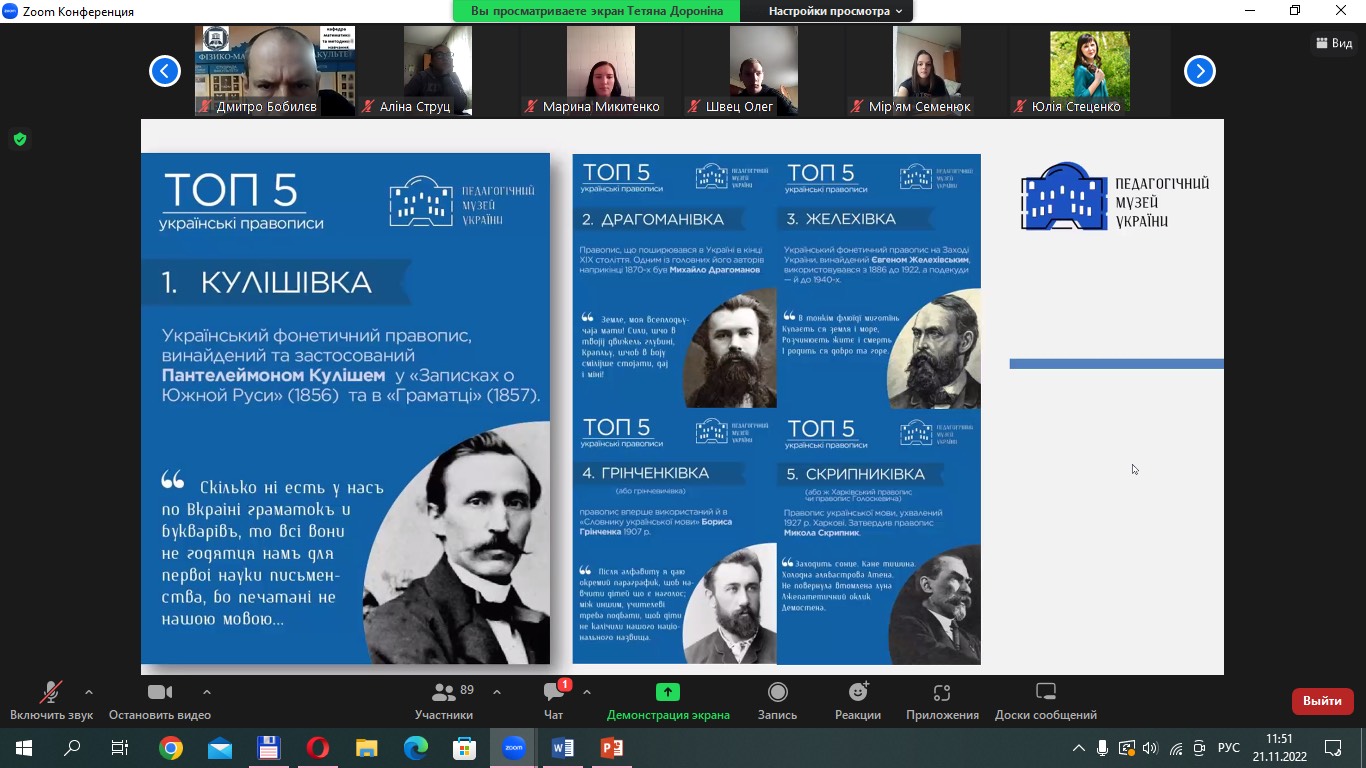The width and height of the screenshot is (1366, 768).
Task: Start recording with the Запись button
Action: tap(777, 701)
